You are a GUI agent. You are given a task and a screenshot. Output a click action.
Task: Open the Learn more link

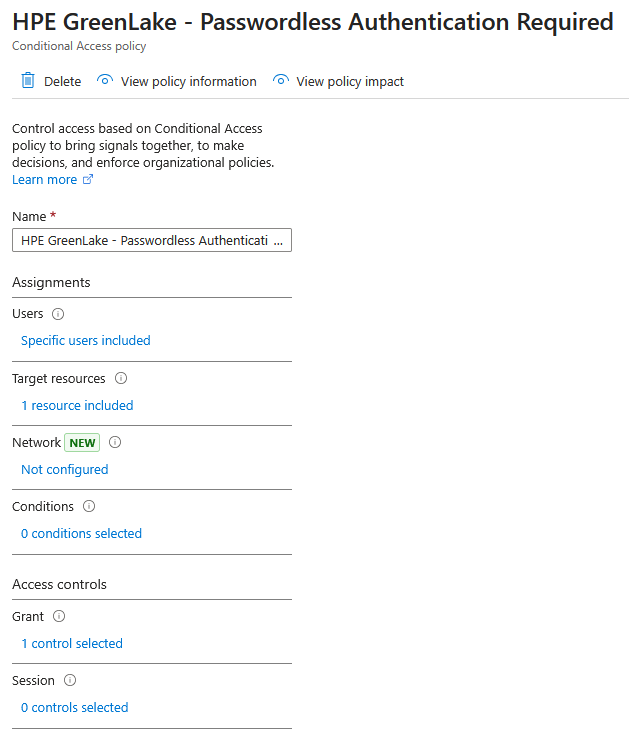point(44,180)
